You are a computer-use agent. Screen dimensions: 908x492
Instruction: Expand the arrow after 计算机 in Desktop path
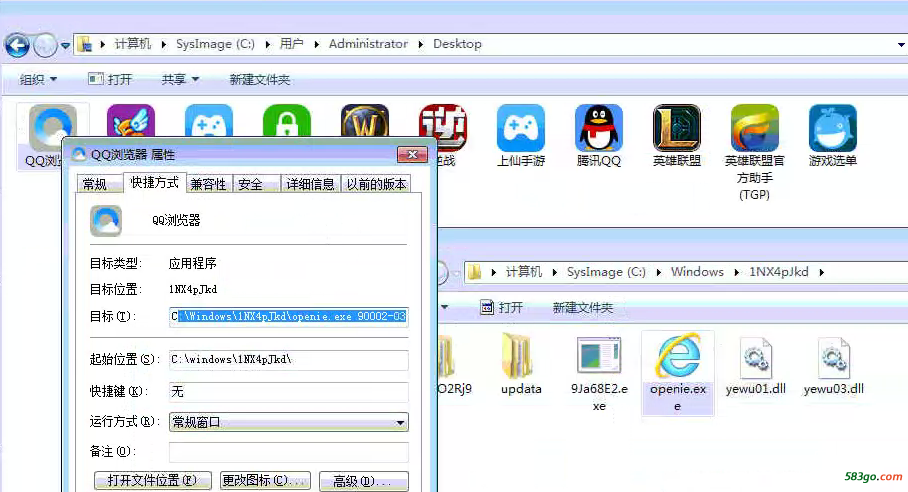(164, 44)
